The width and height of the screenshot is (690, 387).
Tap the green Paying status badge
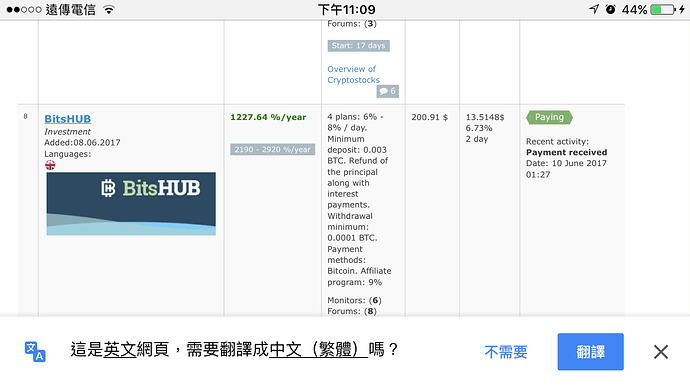click(549, 117)
